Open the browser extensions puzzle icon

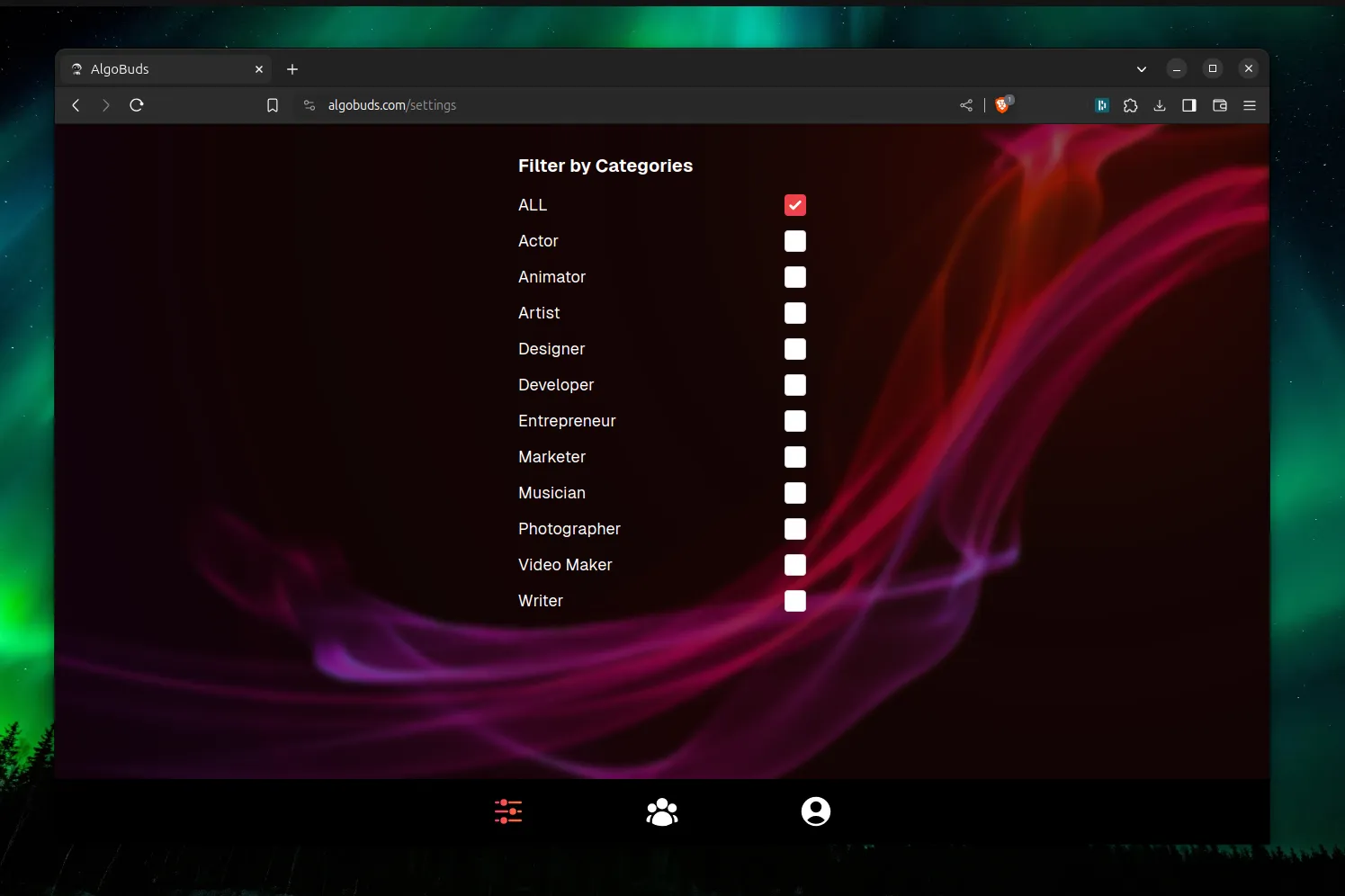pyautogui.click(x=1131, y=105)
